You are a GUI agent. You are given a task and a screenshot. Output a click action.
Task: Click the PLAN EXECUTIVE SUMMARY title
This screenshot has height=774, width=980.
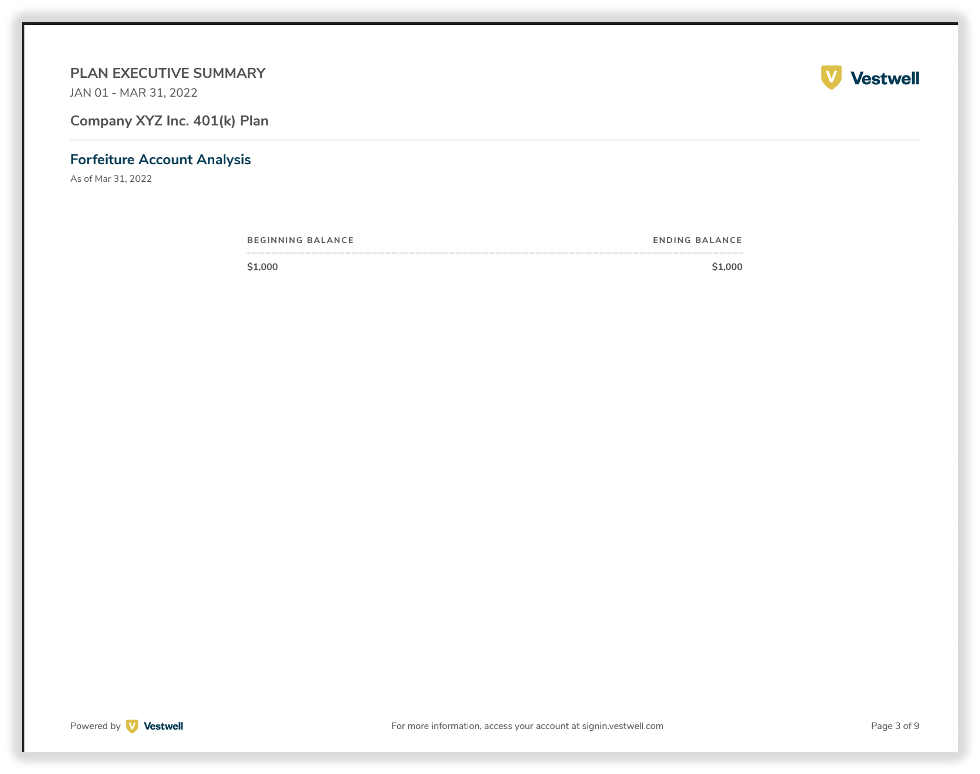[x=168, y=73]
